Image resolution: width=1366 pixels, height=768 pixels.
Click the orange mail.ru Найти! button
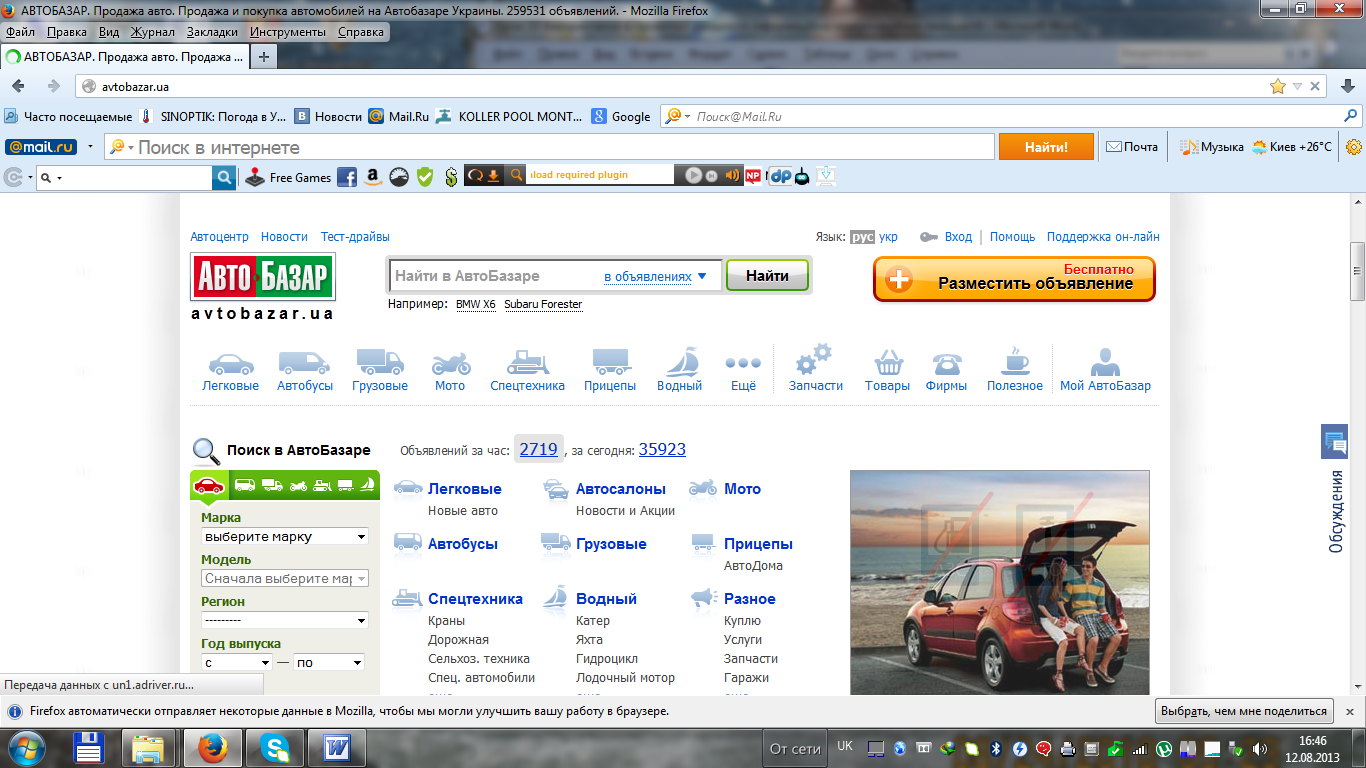[x=1046, y=147]
